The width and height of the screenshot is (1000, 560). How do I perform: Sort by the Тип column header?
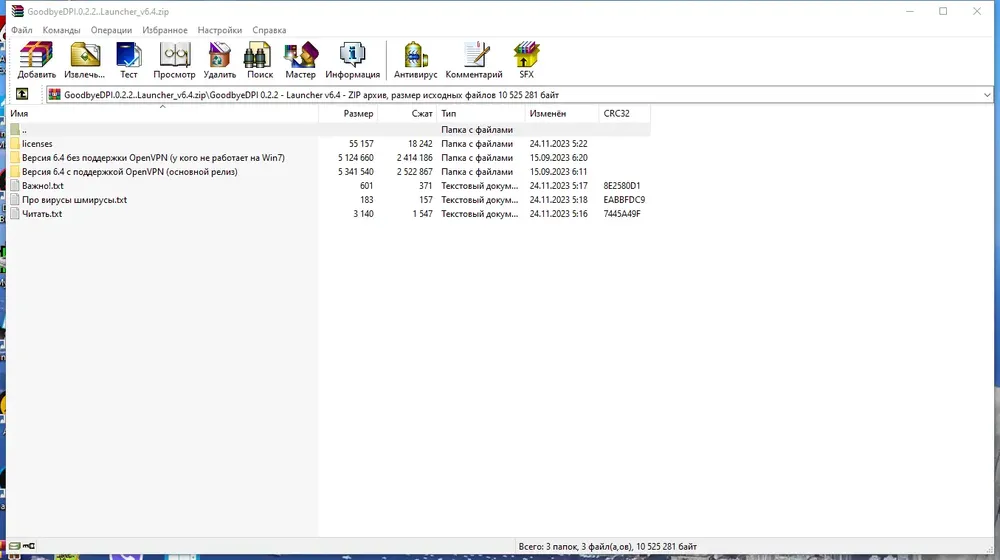tap(482, 114)
